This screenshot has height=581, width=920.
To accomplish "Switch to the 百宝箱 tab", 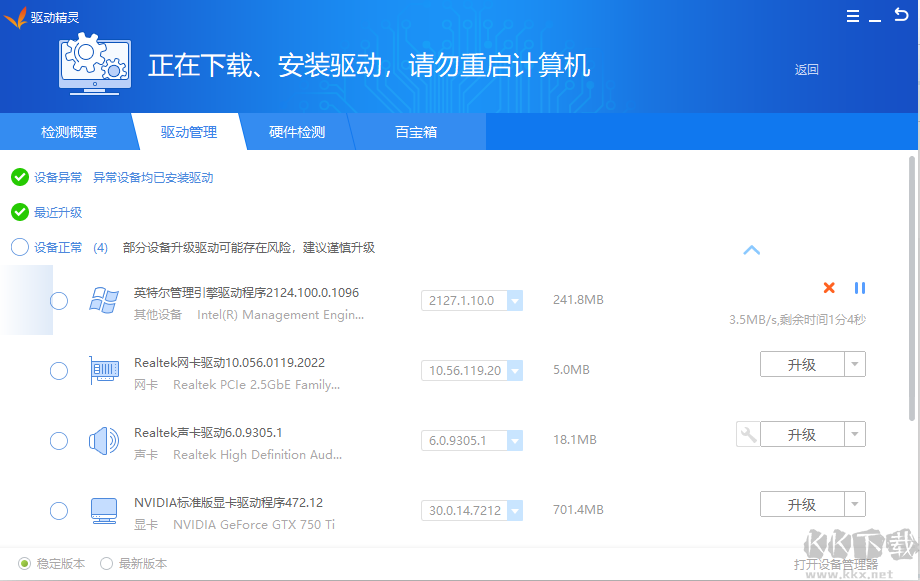I will pyautogui.click(x=416, y=132).
